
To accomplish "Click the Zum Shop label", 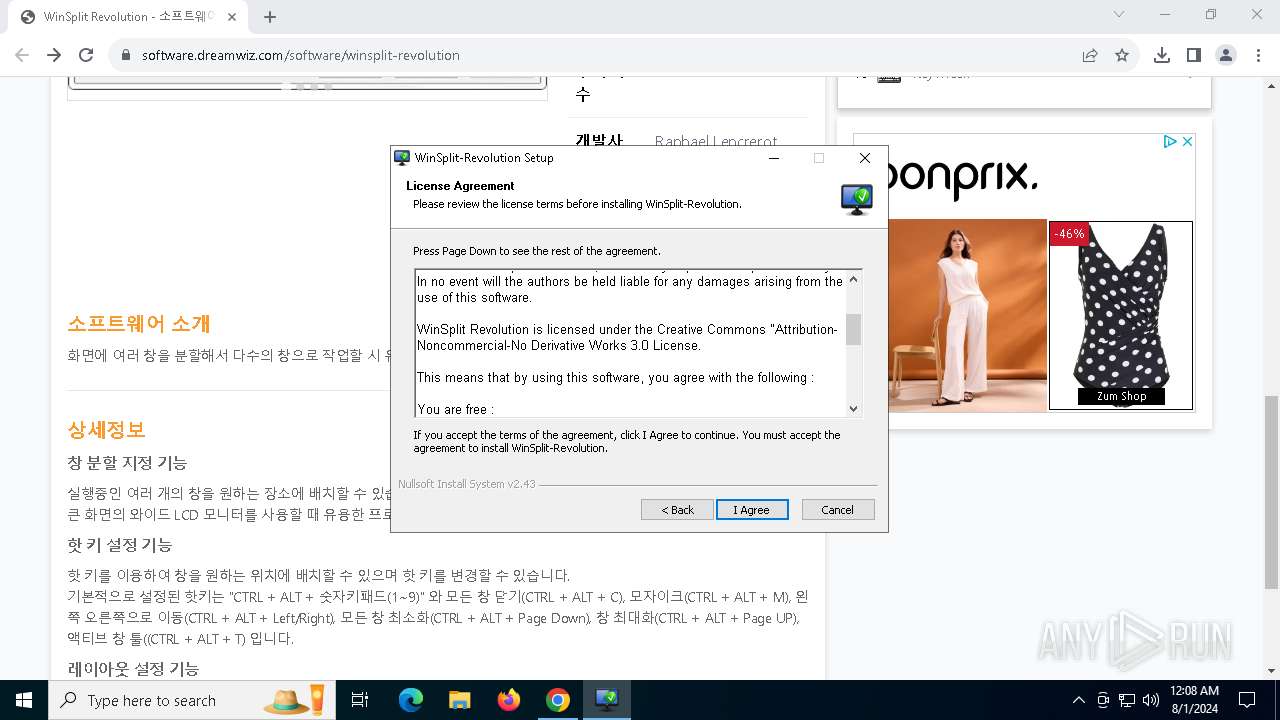I will point(1121,396).
